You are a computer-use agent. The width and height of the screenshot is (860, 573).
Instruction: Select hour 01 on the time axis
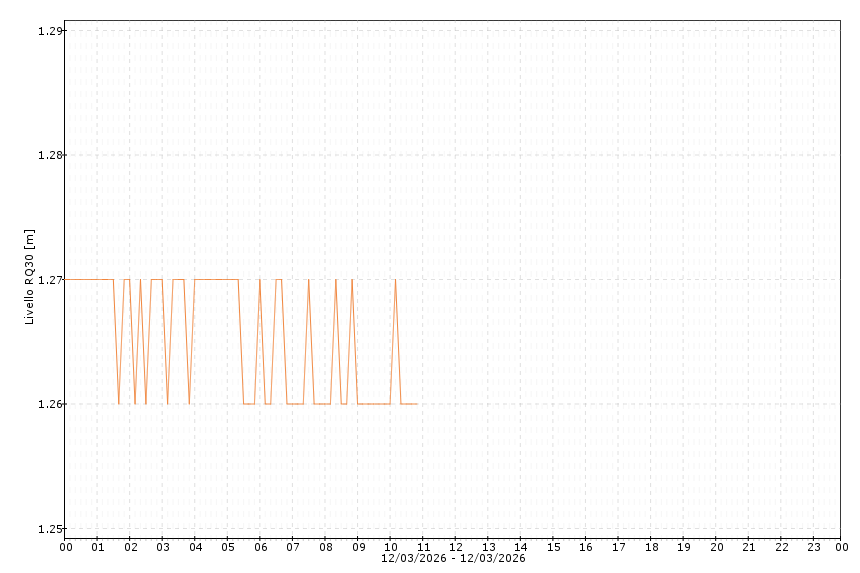pyautogui.click(x=98, y=547)
